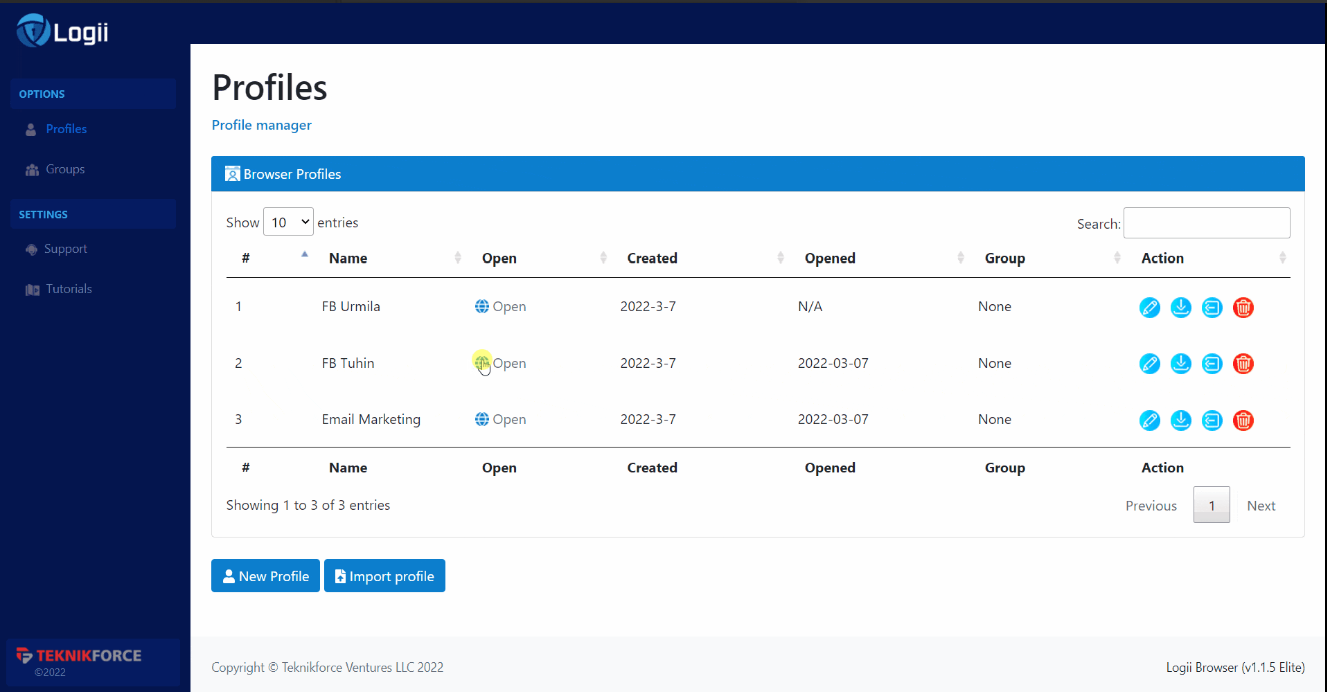1327x692 pixels.
Task: Click the 2022-03-07 opened date for FB Tuhin
Action: (833, 363)
